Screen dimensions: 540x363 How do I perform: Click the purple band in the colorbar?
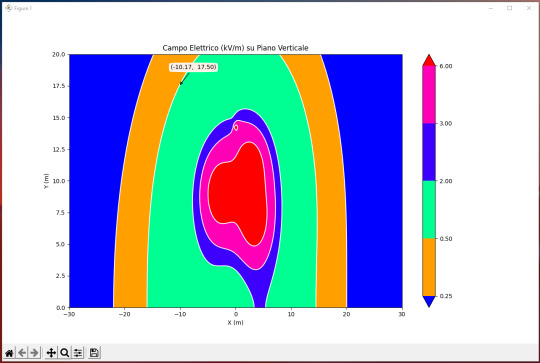click(x=429, y=152)
